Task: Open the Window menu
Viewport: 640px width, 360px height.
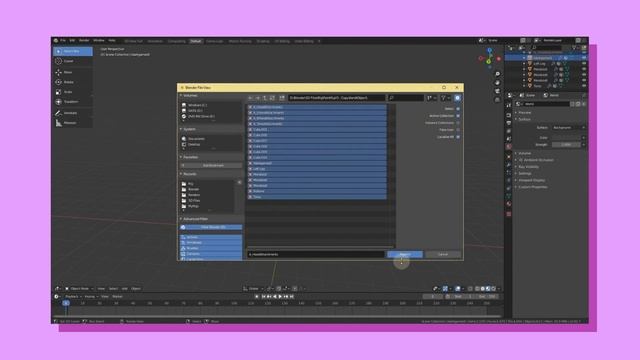Action: [x=99, y=40]
